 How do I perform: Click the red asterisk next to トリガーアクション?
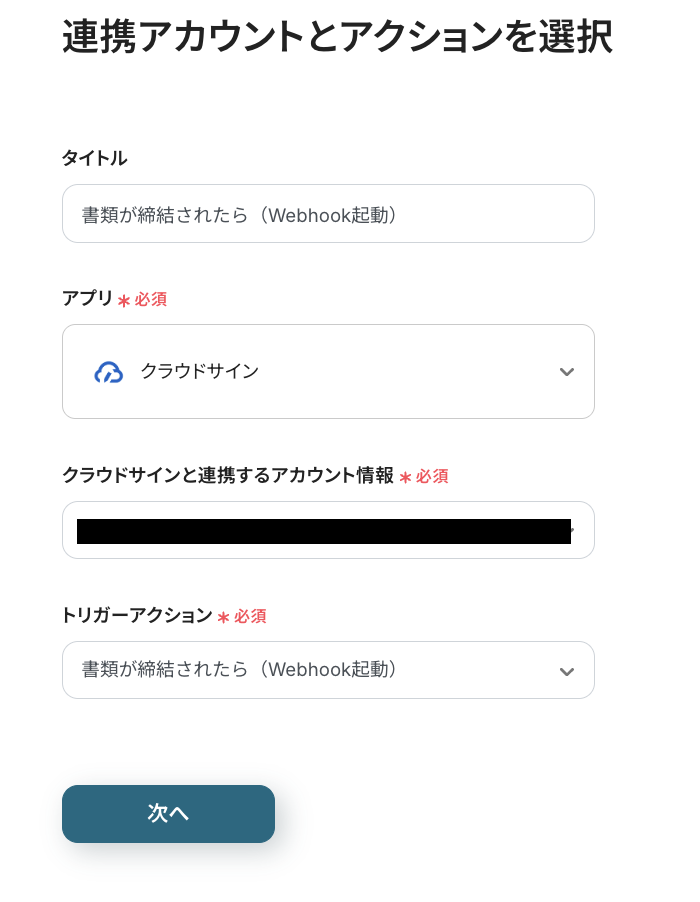[x=223, y=618]
